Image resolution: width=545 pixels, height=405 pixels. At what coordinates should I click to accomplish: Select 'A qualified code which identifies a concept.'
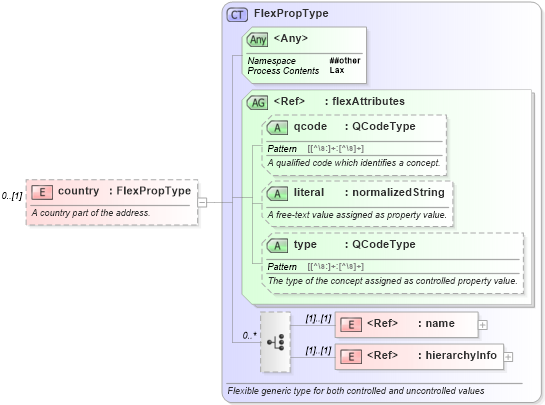[354, 163]
